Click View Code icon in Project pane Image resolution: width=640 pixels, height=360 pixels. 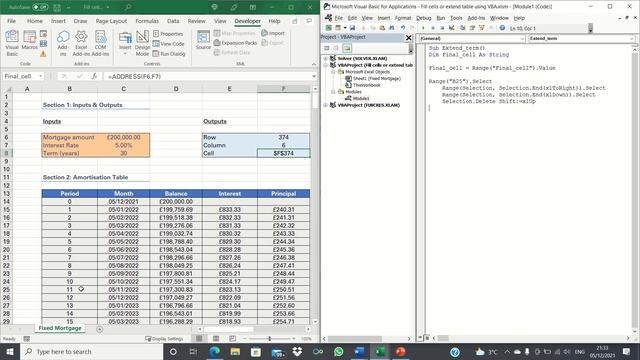[327, 48]
